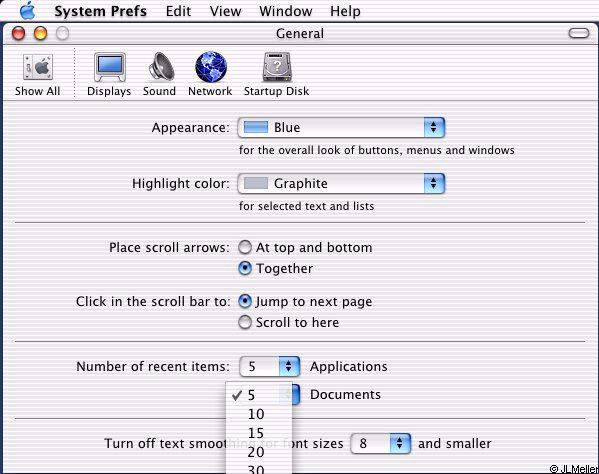Click the toolbar toggle pill button

[579, 33]
